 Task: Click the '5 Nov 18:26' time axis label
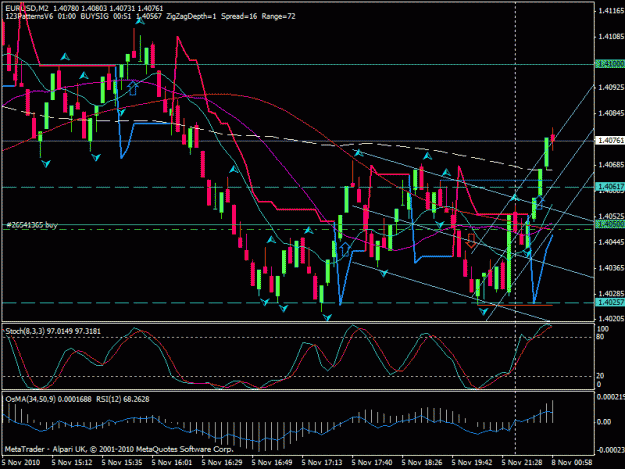click(422, 462)
